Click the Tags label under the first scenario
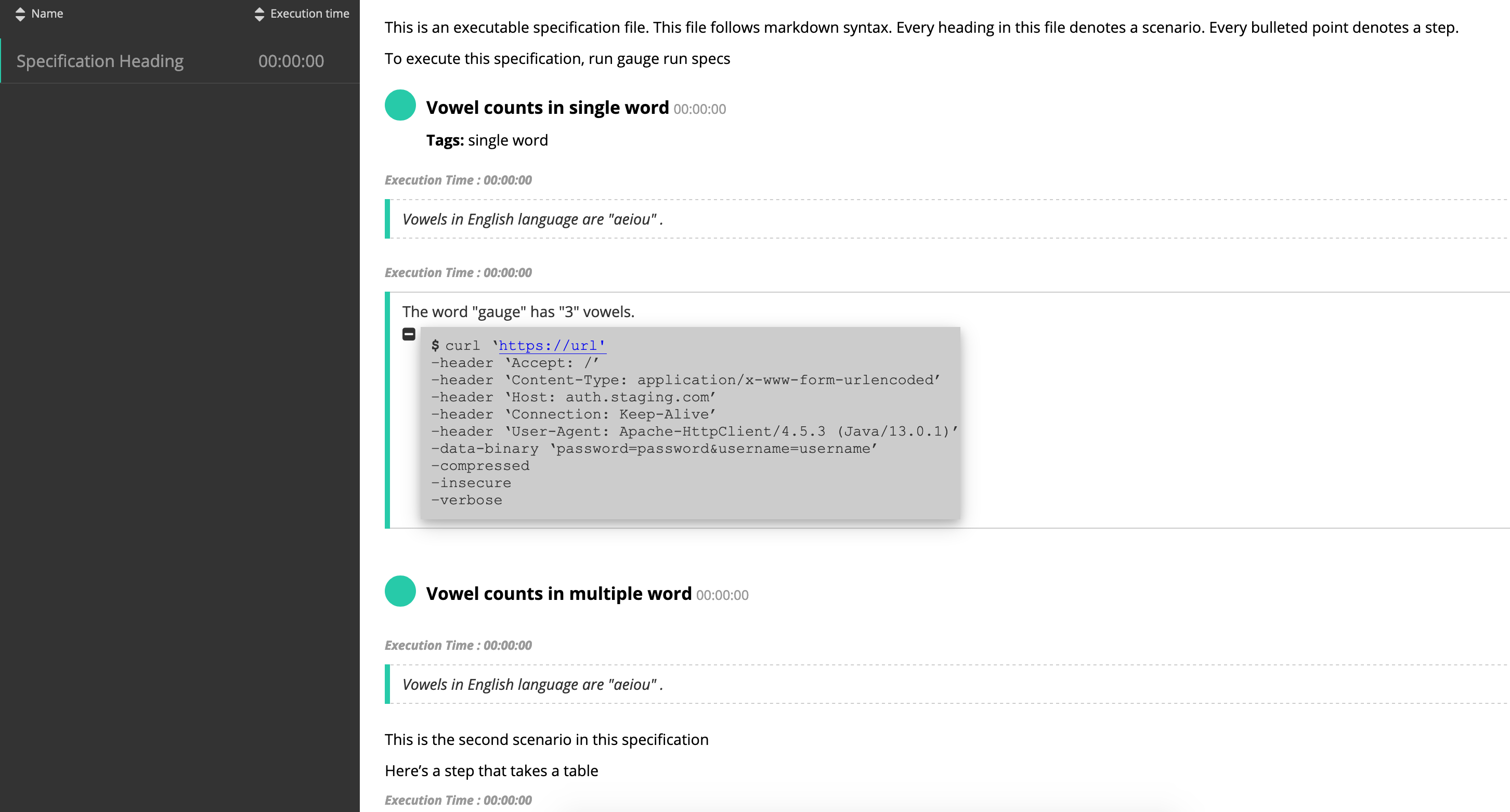The image size is (1510, 812). point(445,140)
